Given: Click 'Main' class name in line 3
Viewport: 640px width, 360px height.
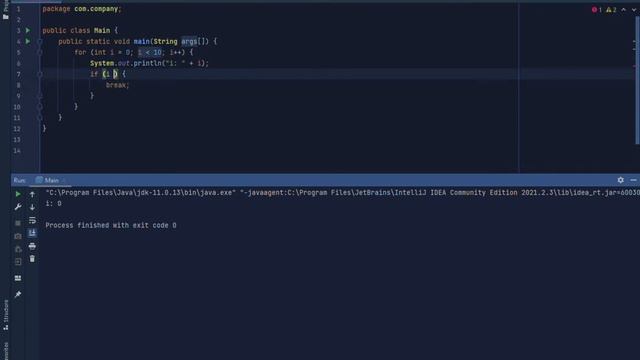Looking at the screenshot, I should point(102,31).
